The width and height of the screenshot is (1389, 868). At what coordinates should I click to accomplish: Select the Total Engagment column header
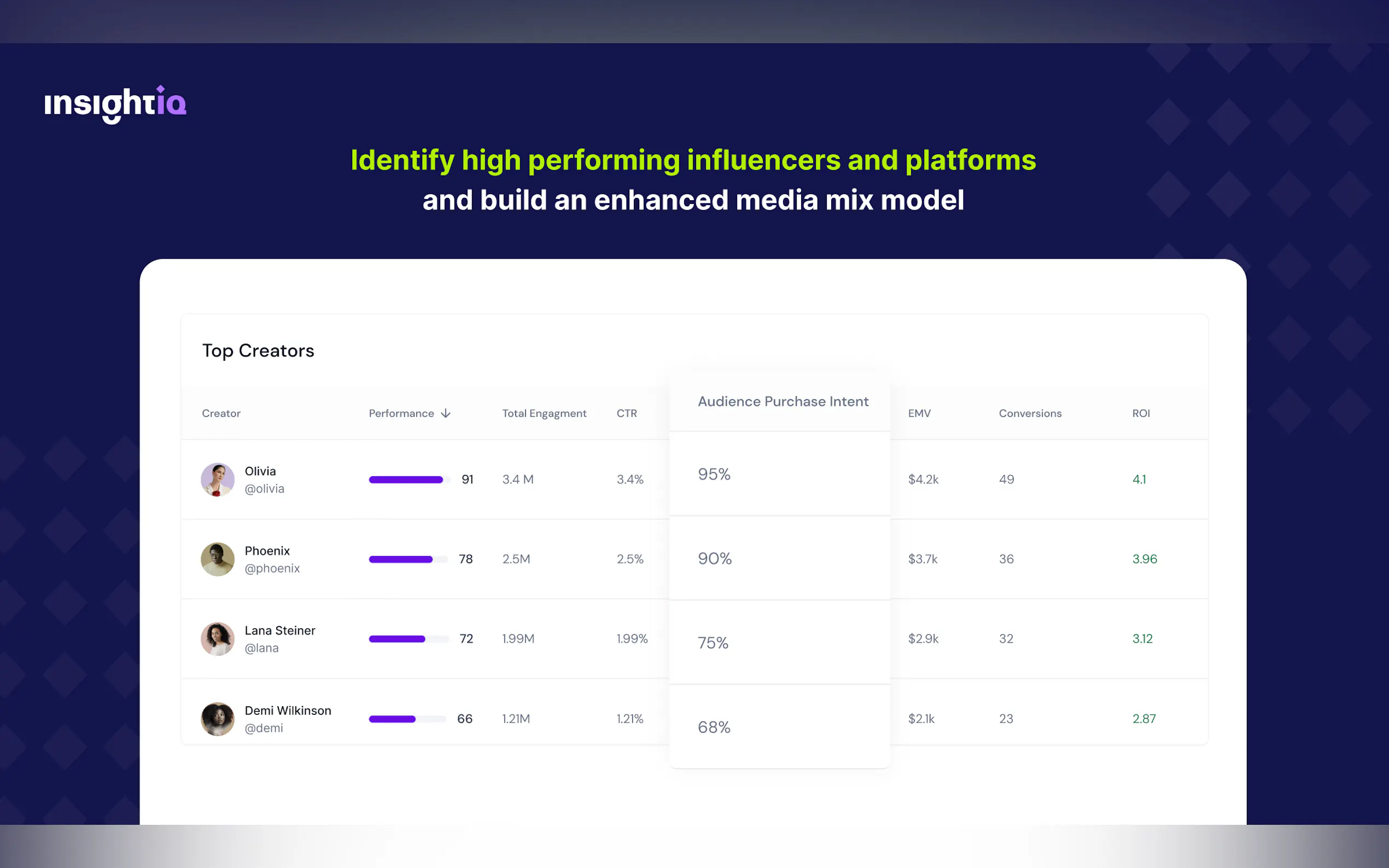coord(544,413)
